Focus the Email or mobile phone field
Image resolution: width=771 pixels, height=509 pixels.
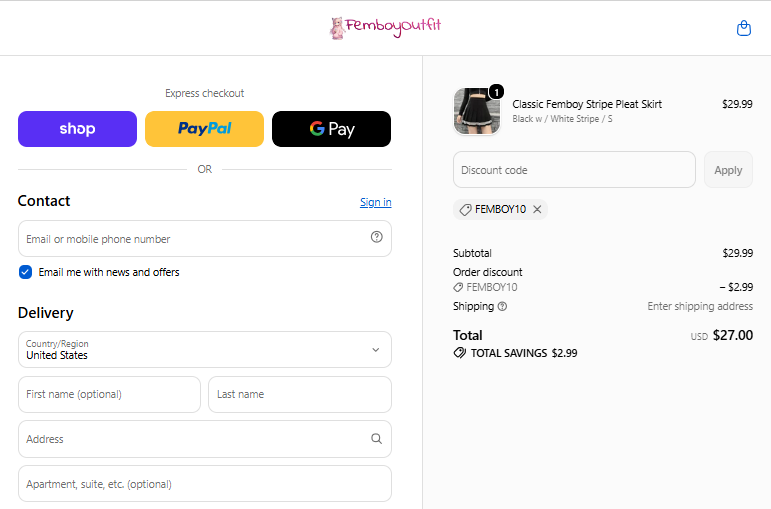[205, 239]
